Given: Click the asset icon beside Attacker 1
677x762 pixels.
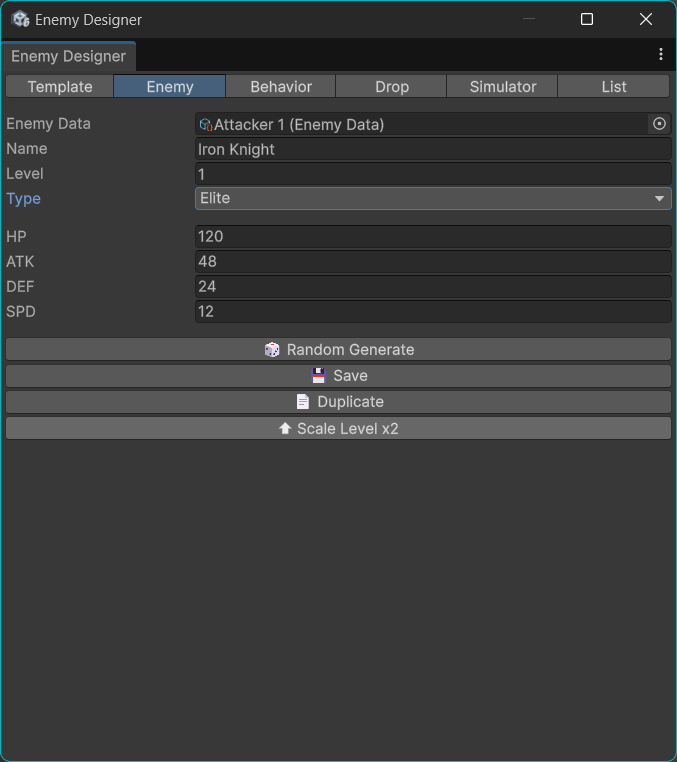Looking at the screenshot, I should pyautogui.click(x=206, y=125).
